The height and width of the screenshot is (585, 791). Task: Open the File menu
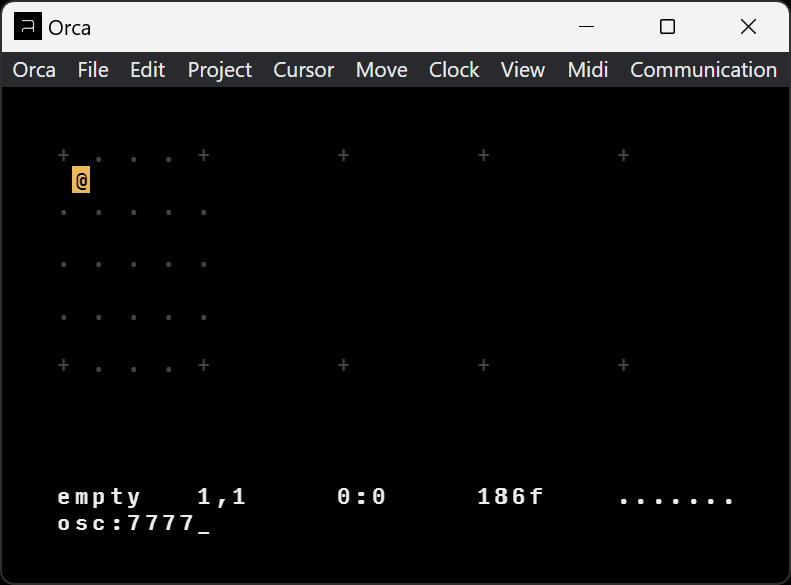pyautogui.click(x=93, y=70)
